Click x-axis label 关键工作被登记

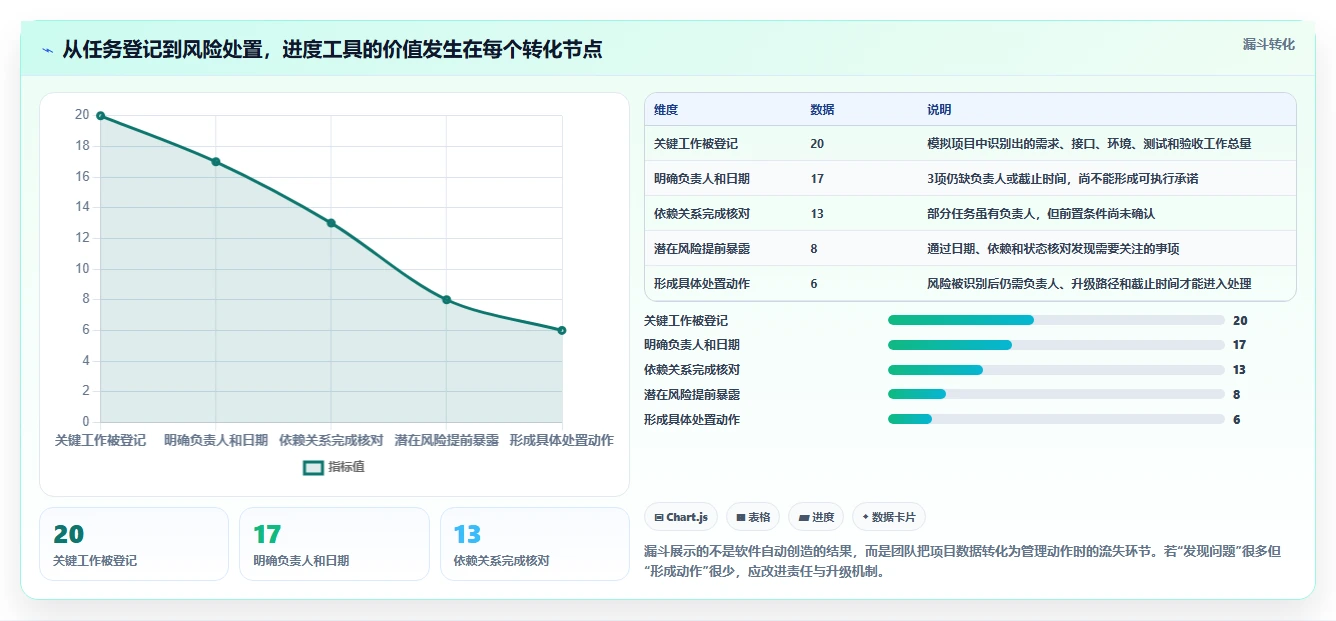pyautogui.click(x=100, y=440)
